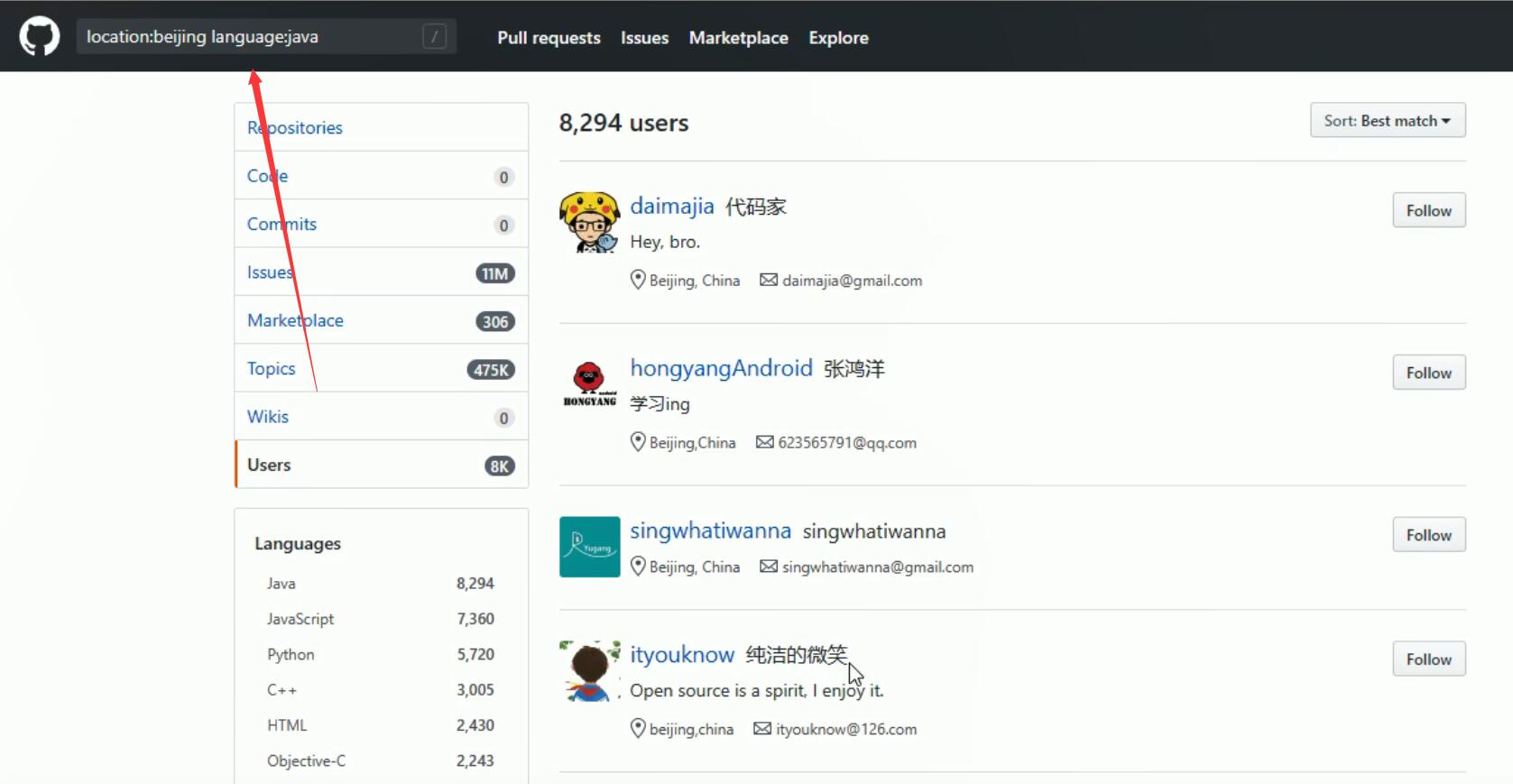The image size is (1513, 784).
Task: Open the Pull requests menu item
Action: pos(549,38)
